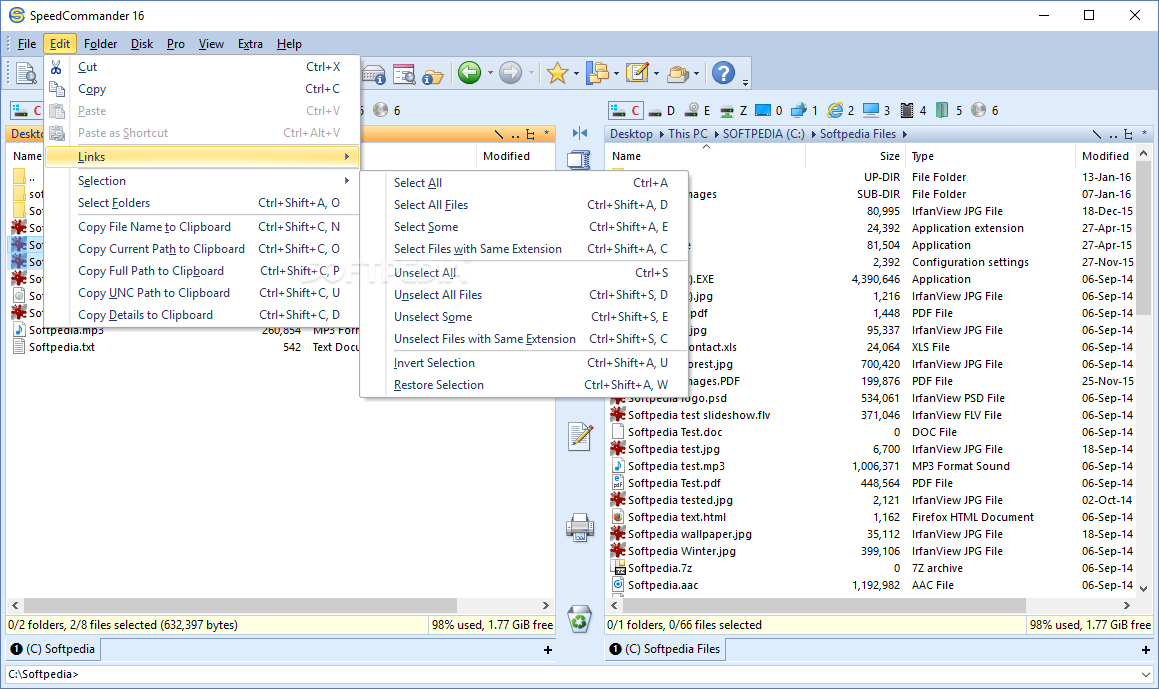Go back with the green arrow
Image resolution: width=1159 pixels, height=689 pixels.
click(x=469, y=72)
